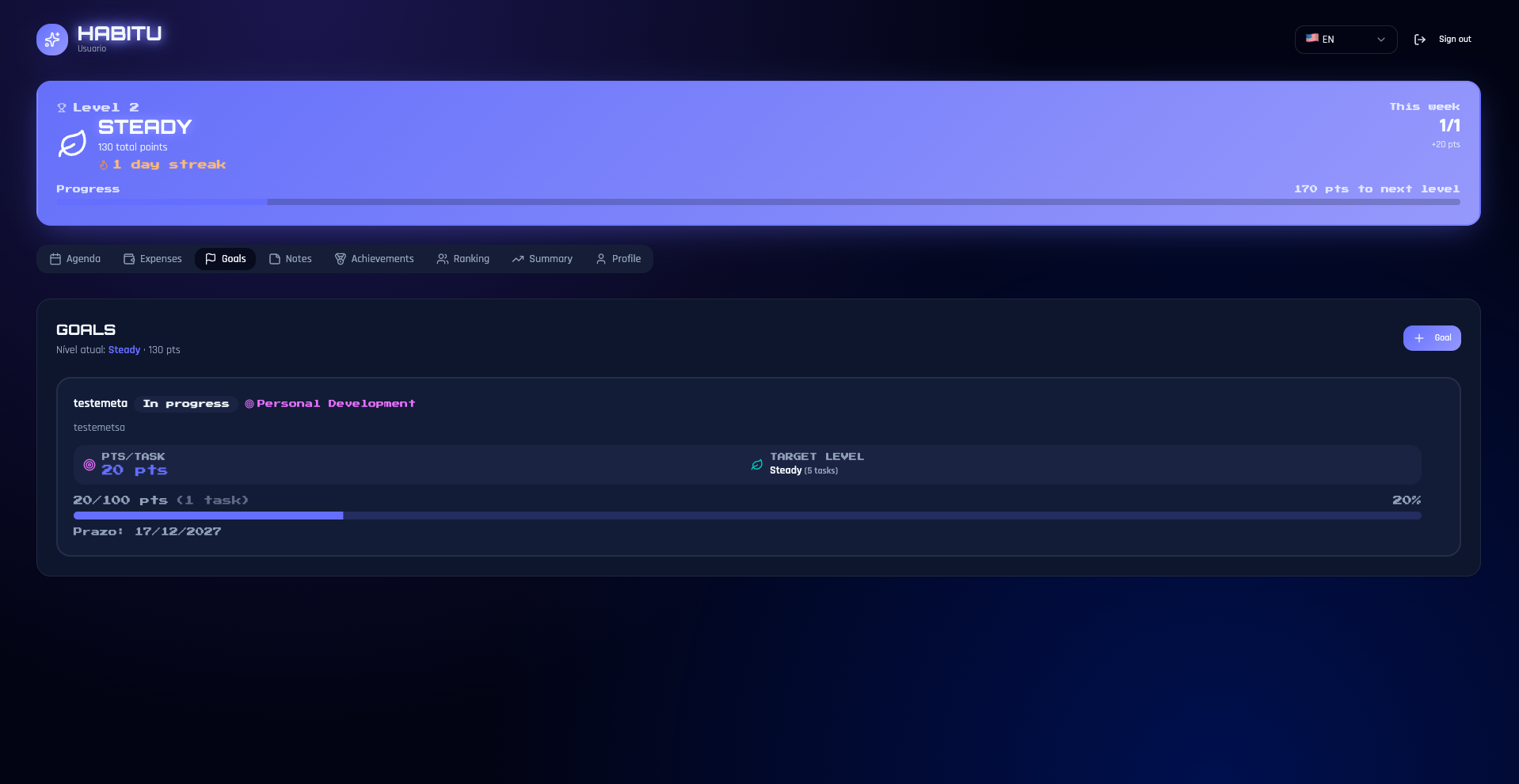Click the sign out arrow icon

[1420, 40]
